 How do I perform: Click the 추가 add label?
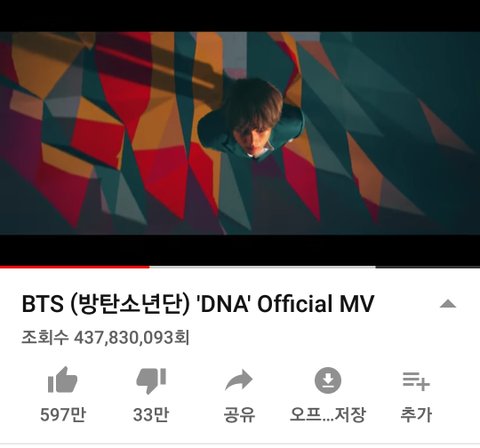coord(416,415)
